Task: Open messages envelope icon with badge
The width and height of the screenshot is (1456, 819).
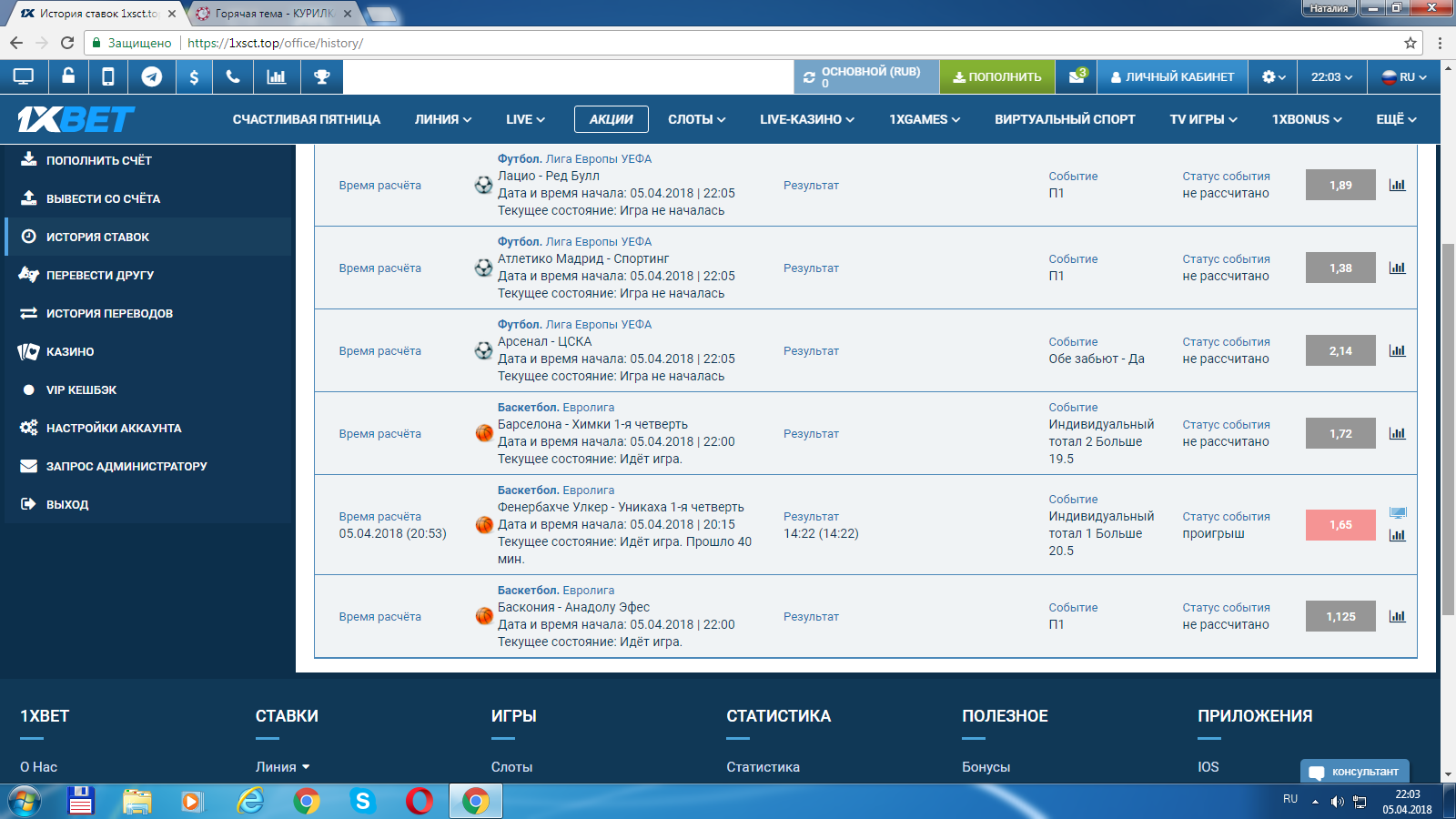Action: point(1077,77)
